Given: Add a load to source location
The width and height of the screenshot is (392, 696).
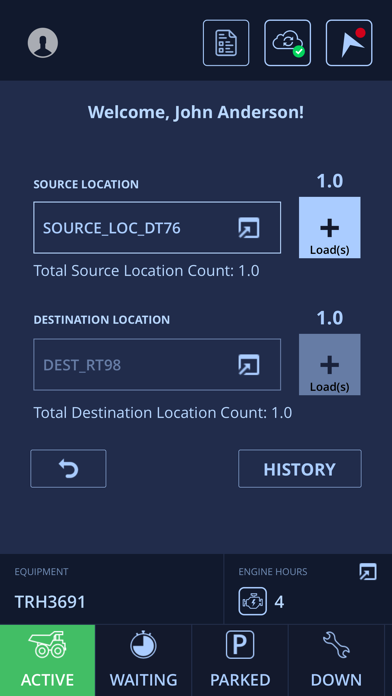Looking at the screenshot, I should click(329, 227).
